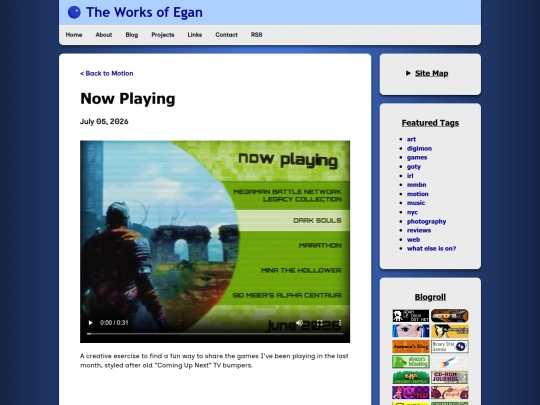Open the purple pixel-character blogroll badge

point(411,392)
